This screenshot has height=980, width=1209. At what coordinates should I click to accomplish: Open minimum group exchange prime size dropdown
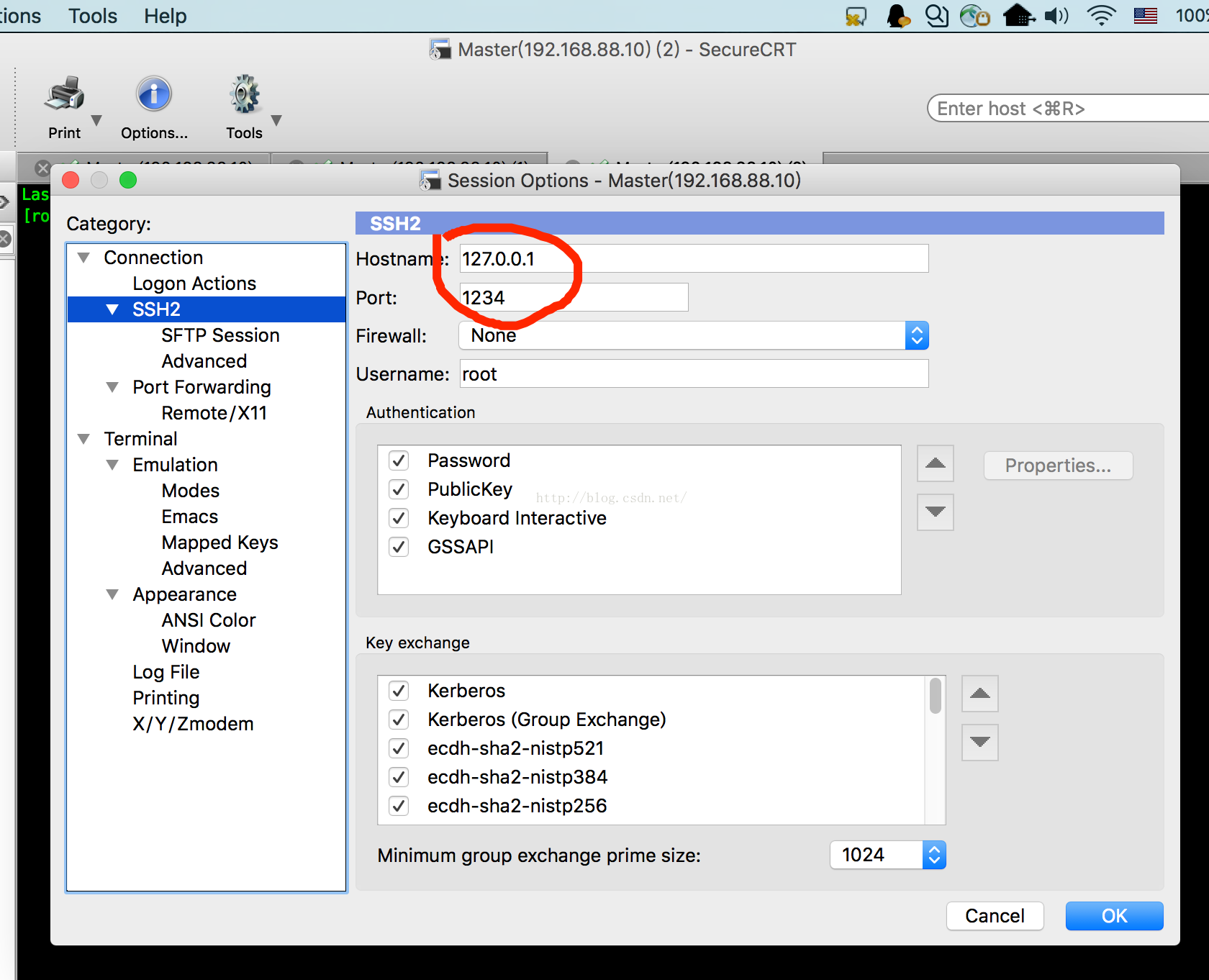(888, 855)
